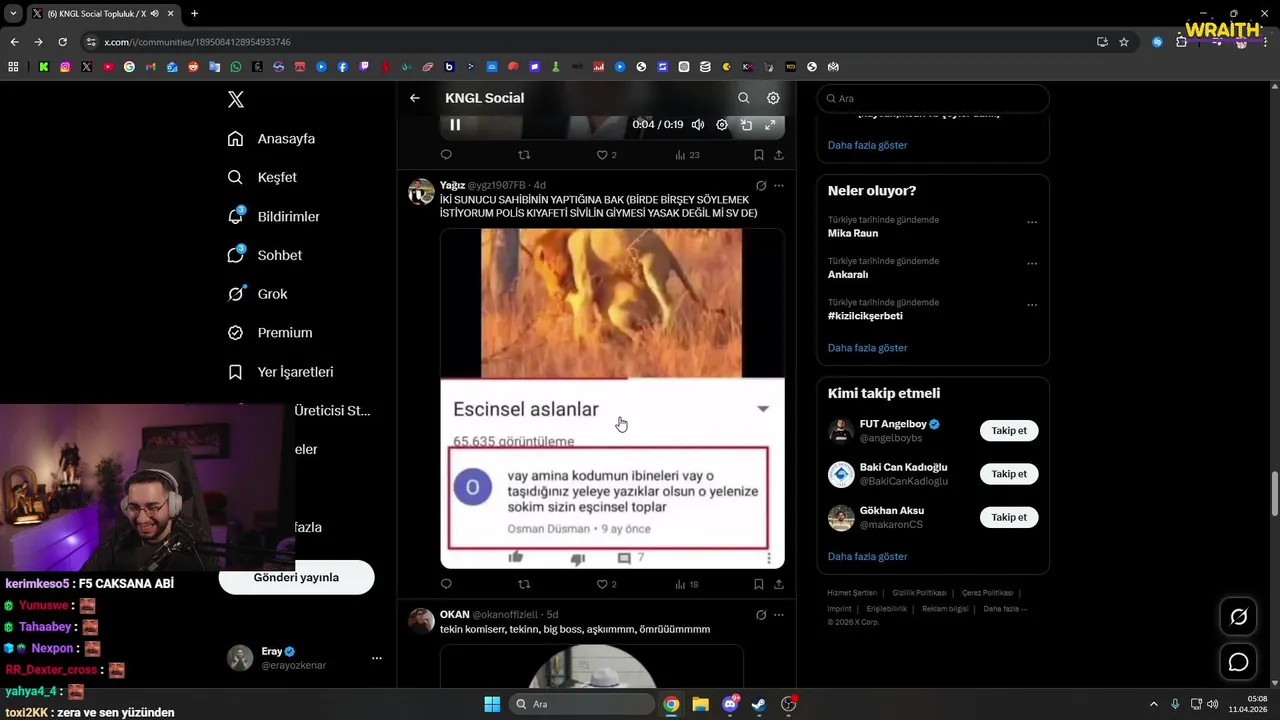Show hidden system tray icons
This screenshot has width=1280, height=720.
[1153, 704]
